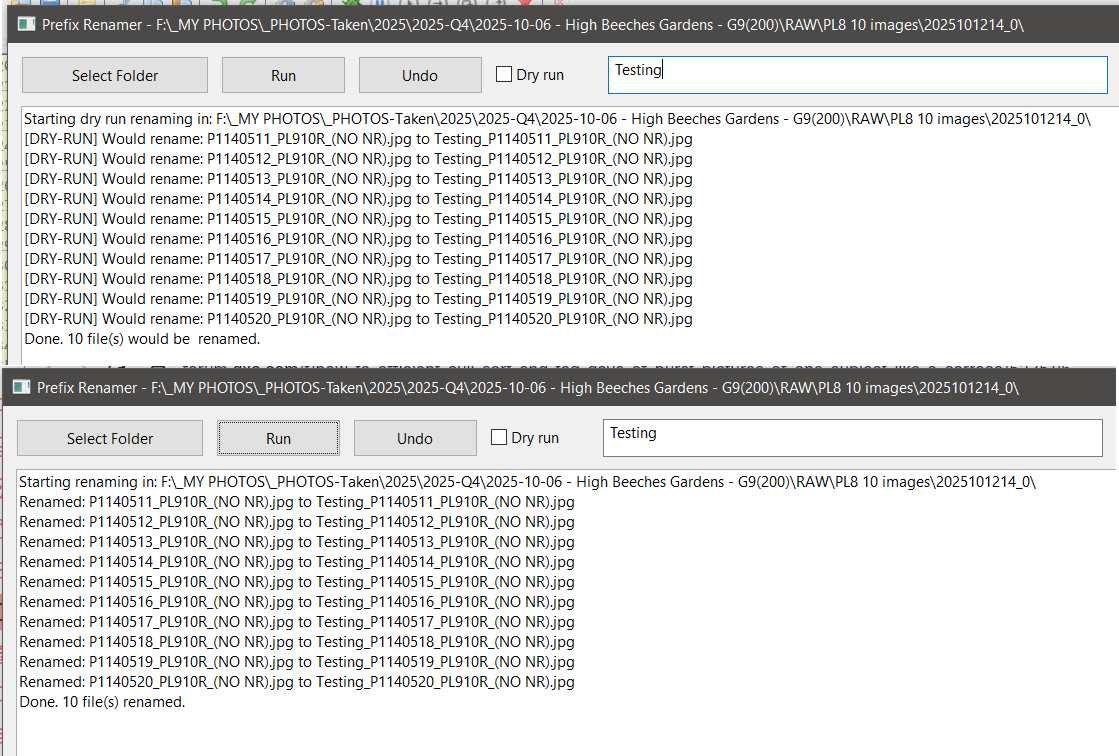Screen dimensions: 1119x756
Task: Select the [DRY-RUN] log entry for P1140515_PL910R
Action: 358,219
